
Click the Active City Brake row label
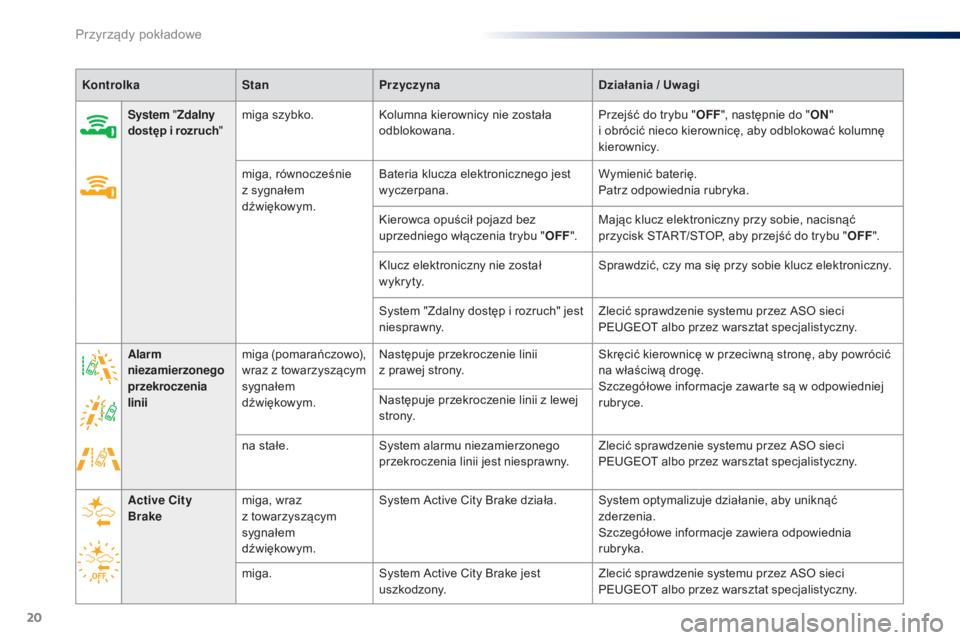[160, 508]
